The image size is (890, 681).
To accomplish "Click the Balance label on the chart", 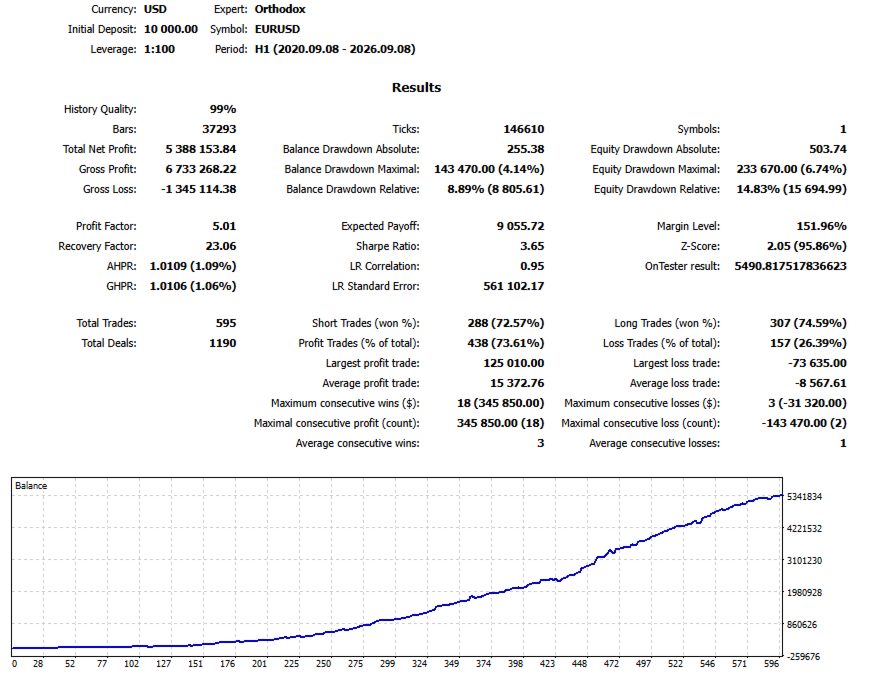I will point(31,486).
